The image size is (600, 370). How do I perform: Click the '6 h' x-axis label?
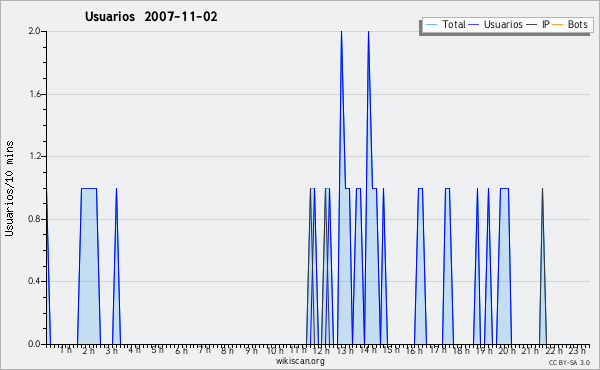[181, 350]
